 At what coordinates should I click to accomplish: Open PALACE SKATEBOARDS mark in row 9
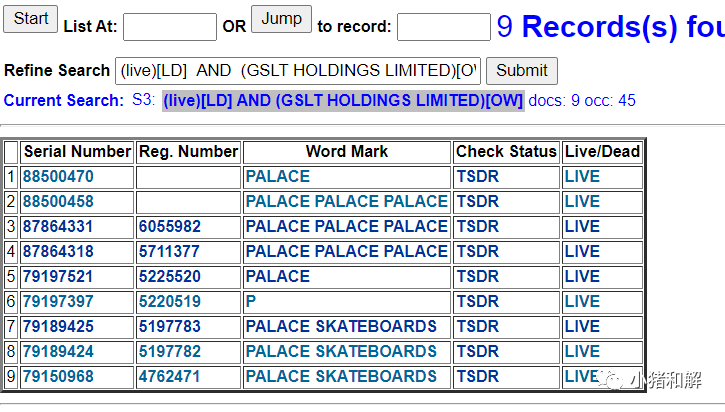[x=341, y=376]
